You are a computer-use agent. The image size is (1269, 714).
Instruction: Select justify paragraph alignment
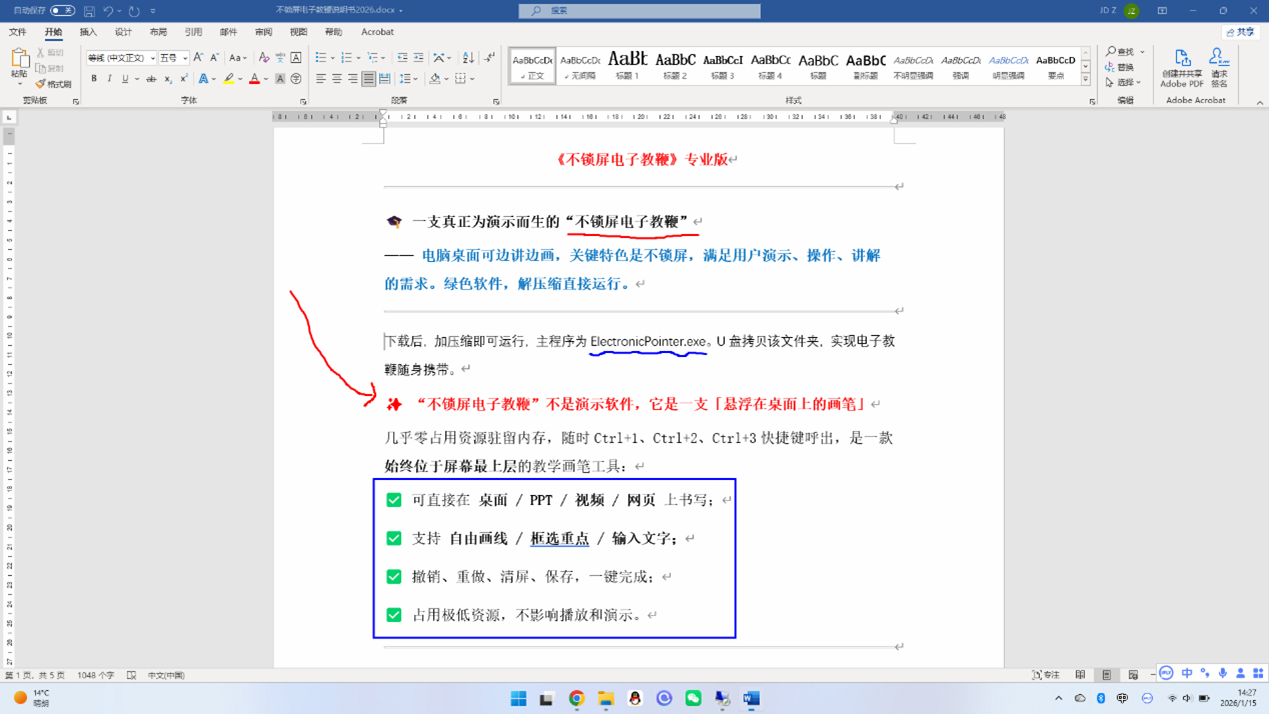click(x=369, y=79)
